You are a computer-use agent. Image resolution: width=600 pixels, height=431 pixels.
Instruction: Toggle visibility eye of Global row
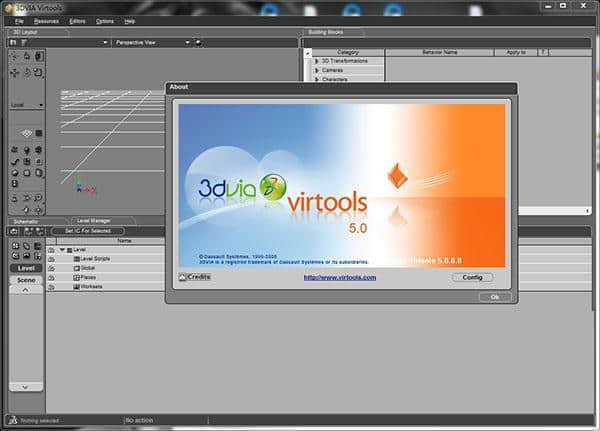point(51,268)
